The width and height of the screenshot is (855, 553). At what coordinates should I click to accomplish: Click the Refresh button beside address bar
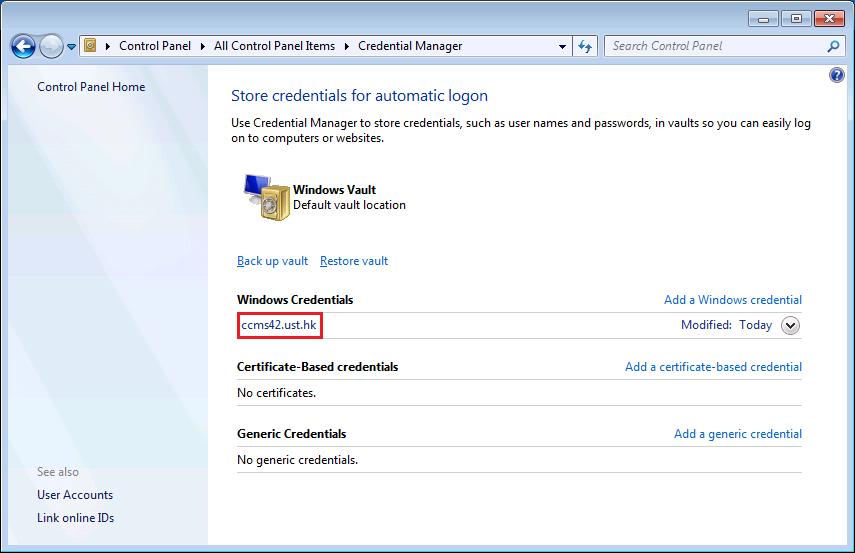(586, 46)
